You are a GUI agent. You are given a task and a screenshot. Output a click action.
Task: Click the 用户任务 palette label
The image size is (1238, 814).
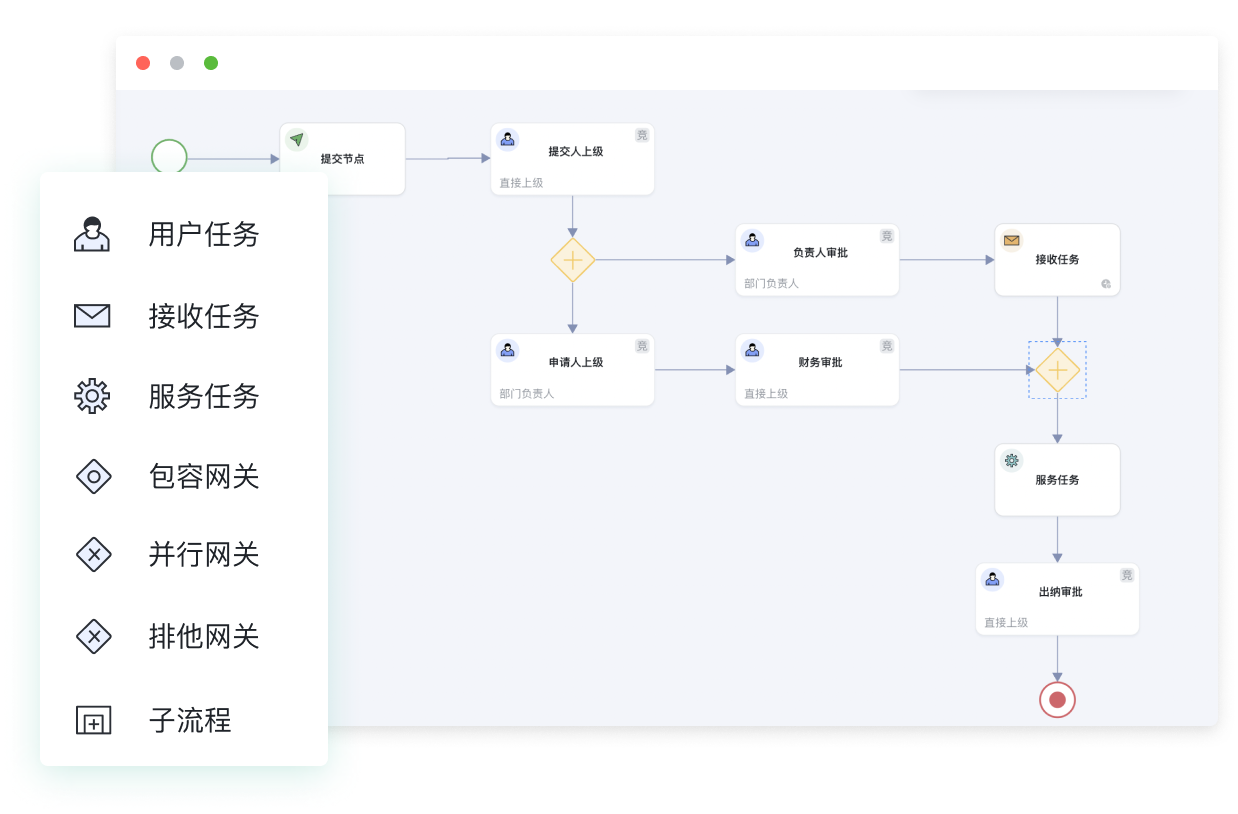click(x=204, y=235)
